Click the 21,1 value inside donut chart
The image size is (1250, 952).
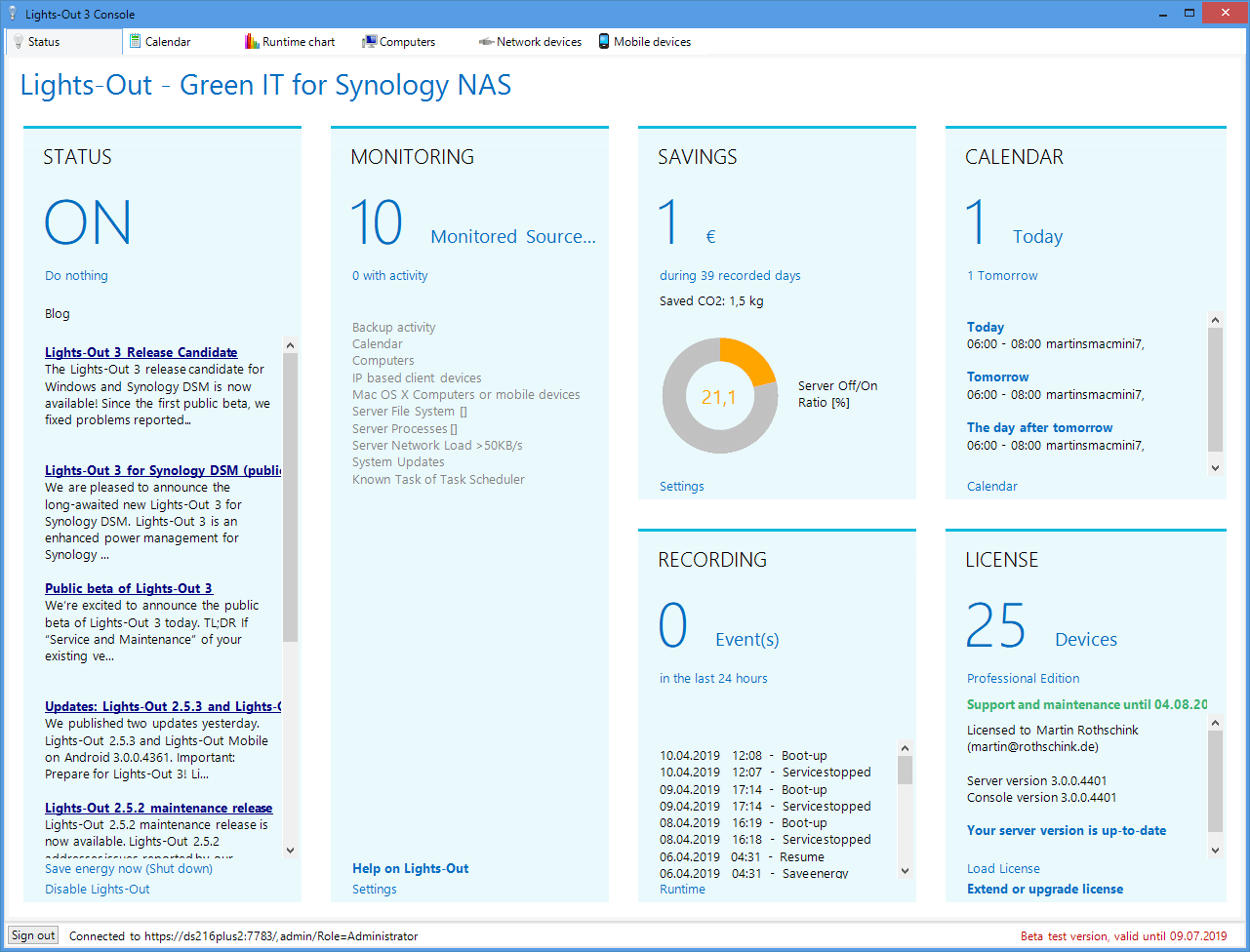click(x=719, y=397)
